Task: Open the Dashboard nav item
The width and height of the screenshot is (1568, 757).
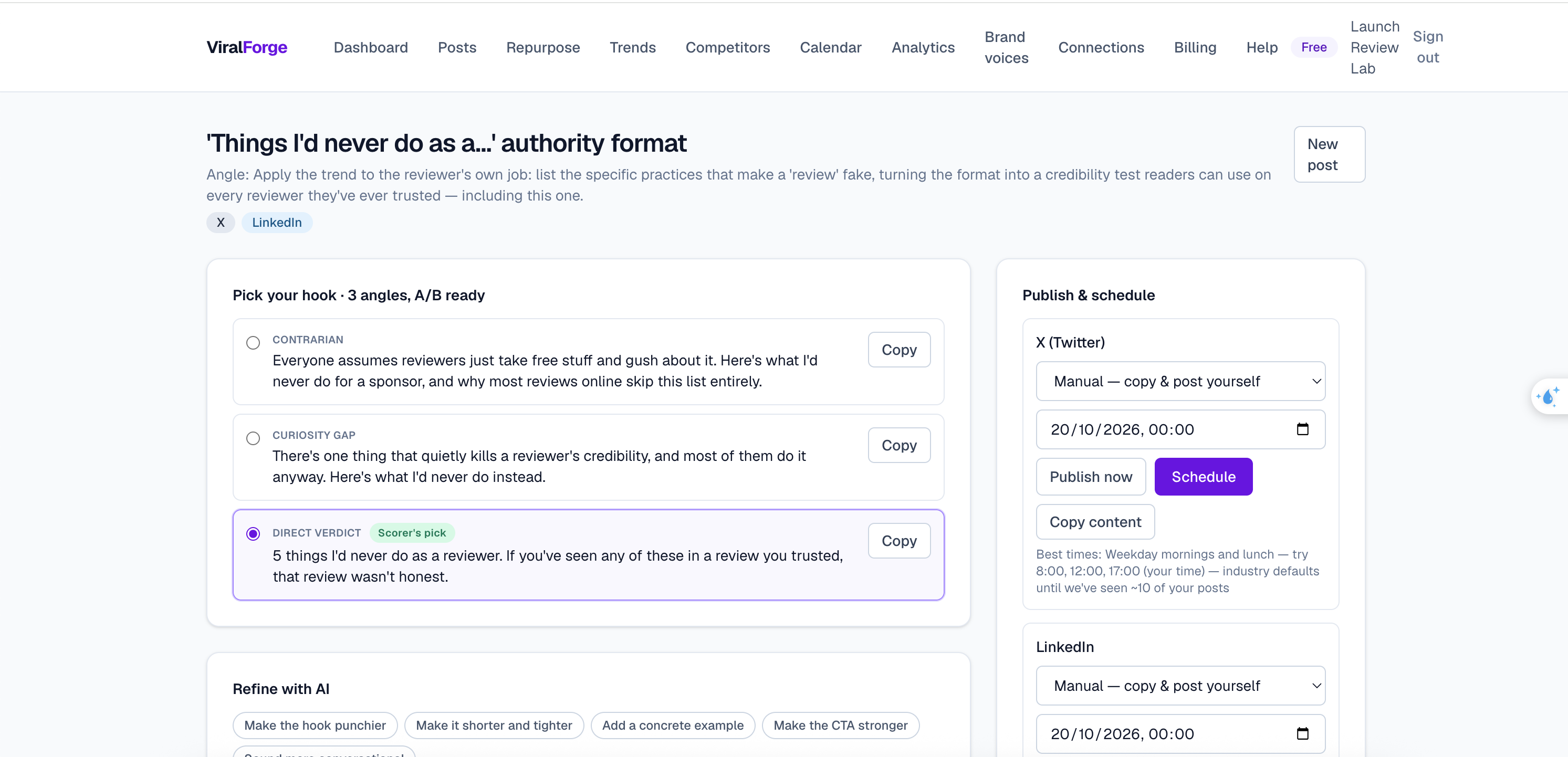Action: click(x=371, y=47)
